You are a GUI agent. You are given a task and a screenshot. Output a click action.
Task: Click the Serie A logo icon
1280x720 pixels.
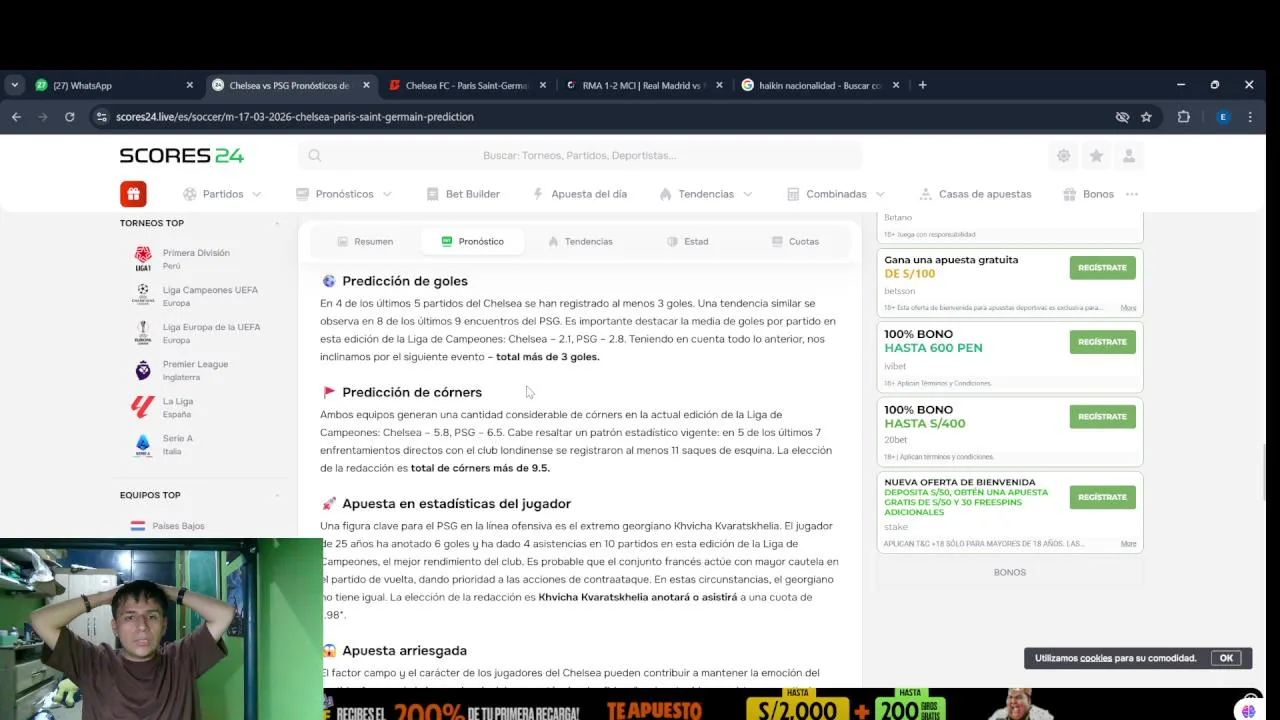143,444
